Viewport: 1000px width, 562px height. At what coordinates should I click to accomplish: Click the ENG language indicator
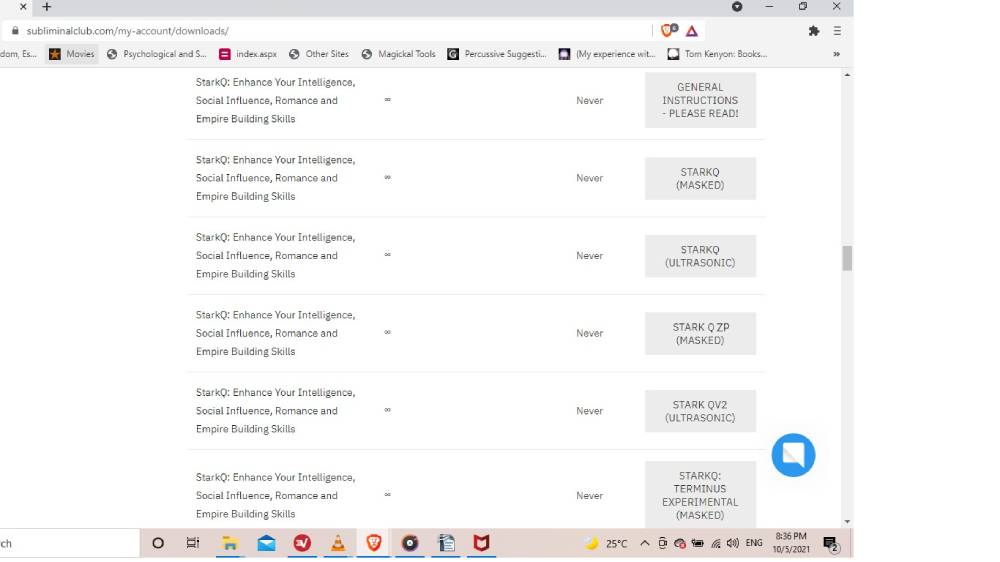click(753, 544)
